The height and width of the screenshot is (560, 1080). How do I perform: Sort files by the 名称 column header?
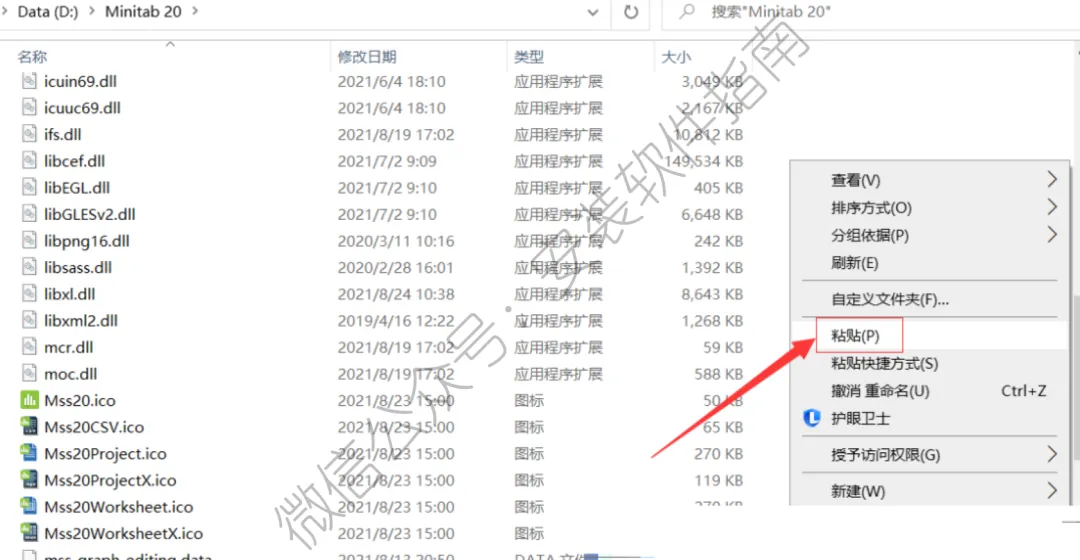pos(32,56)
